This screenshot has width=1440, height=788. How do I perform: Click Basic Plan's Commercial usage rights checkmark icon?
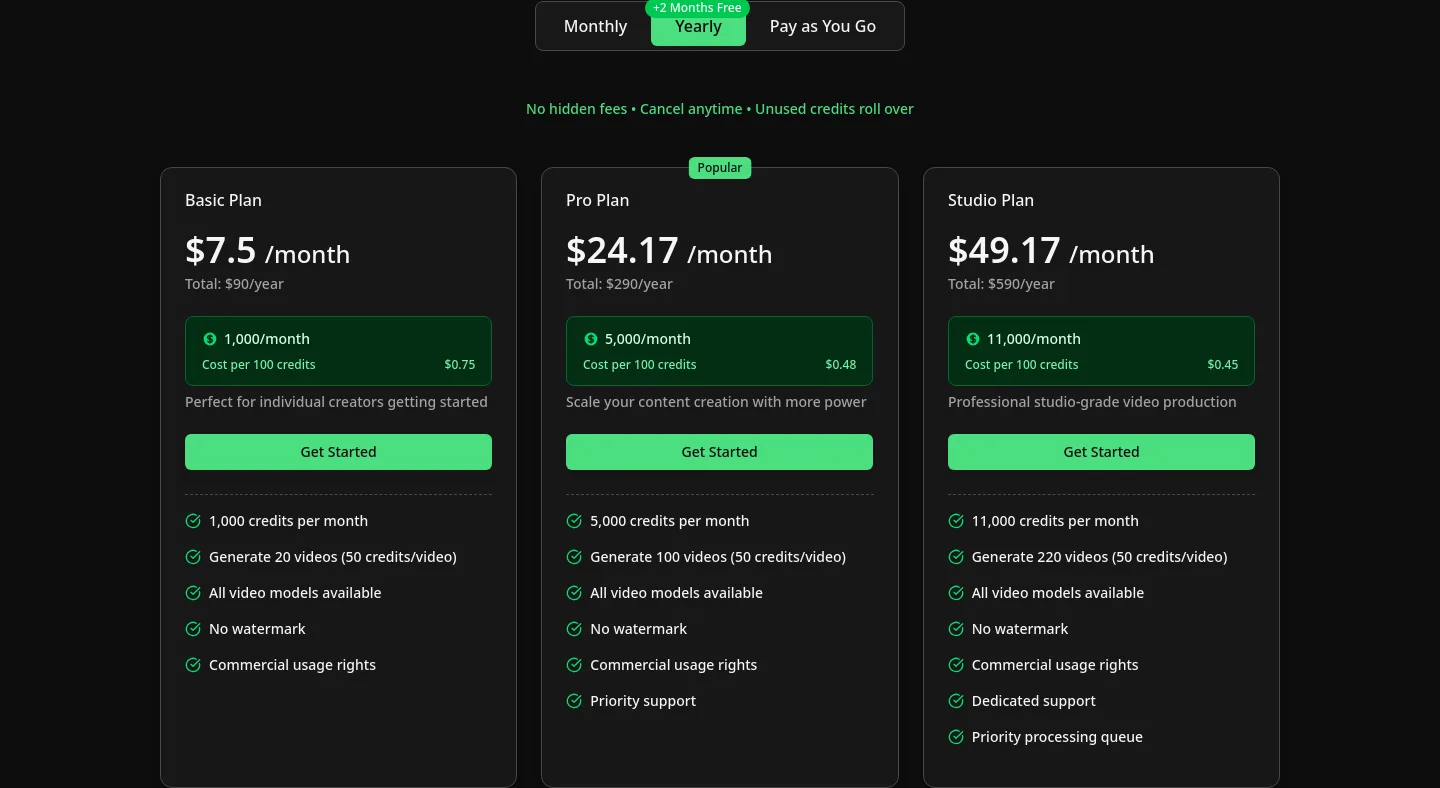tap(193, 665)
